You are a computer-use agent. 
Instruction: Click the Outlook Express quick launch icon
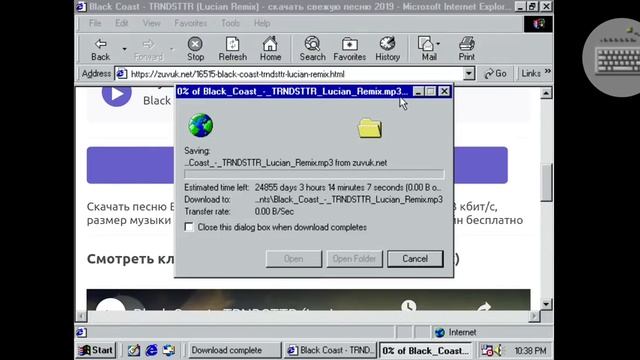tap(169, 350)
